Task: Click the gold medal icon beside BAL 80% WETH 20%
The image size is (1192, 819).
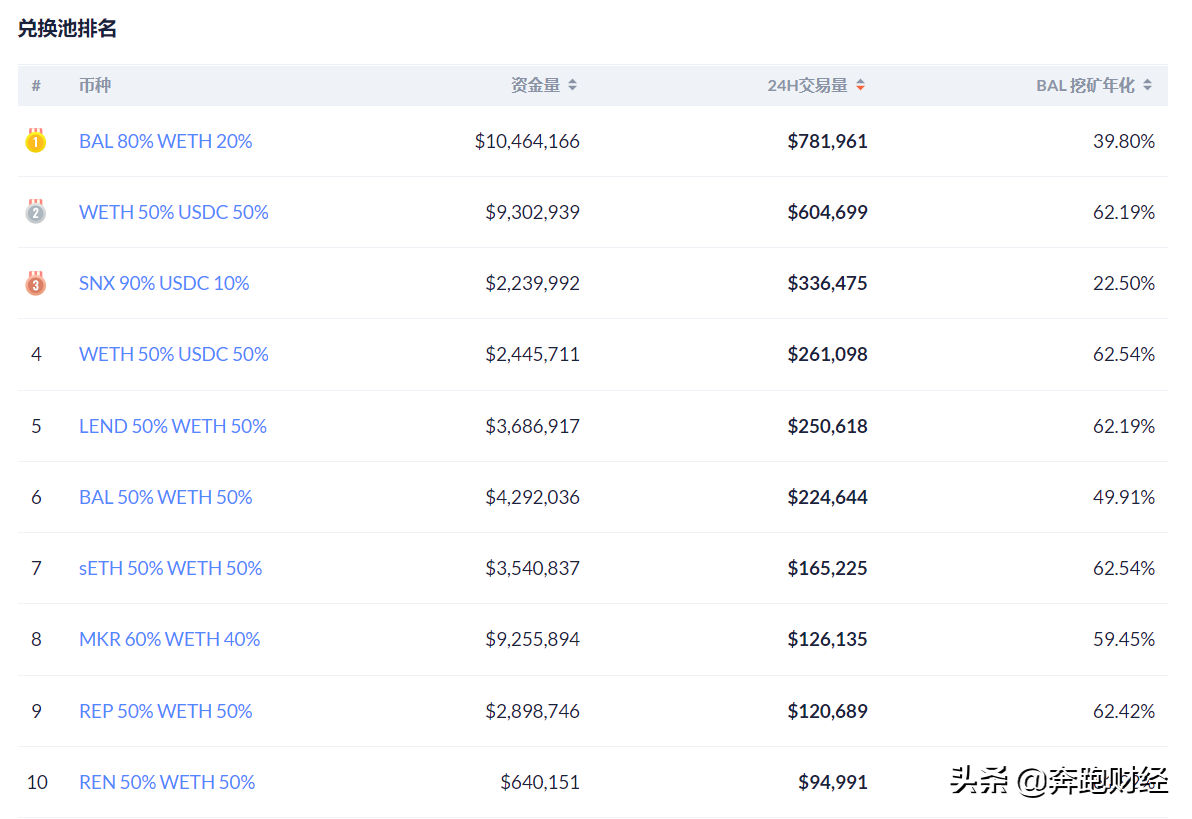Action: 36,141
